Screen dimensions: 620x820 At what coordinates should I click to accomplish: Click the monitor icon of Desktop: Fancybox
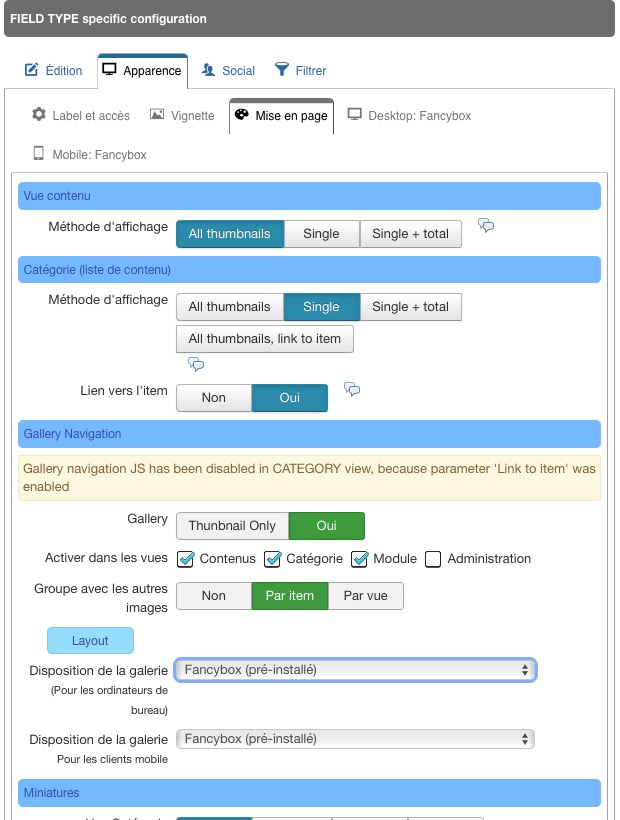click(354, 115)
